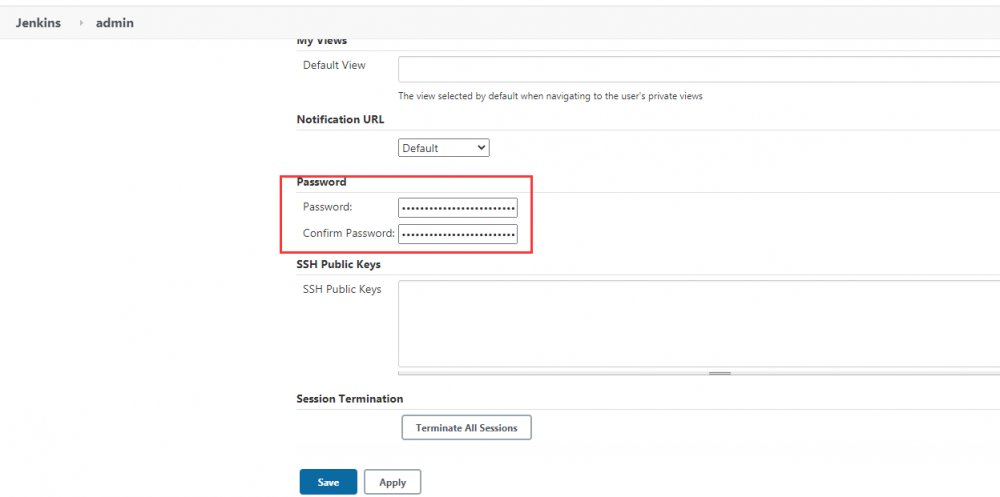Screen dimensions: 1000x497
Task: Click the Notification URL section heading
Action: coord(340,119)
